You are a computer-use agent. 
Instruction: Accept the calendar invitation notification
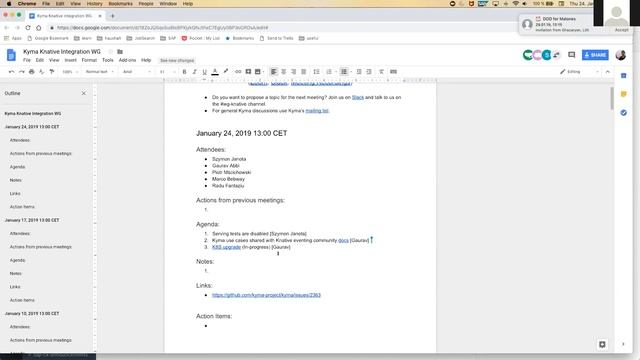click(x=621, y=30)
